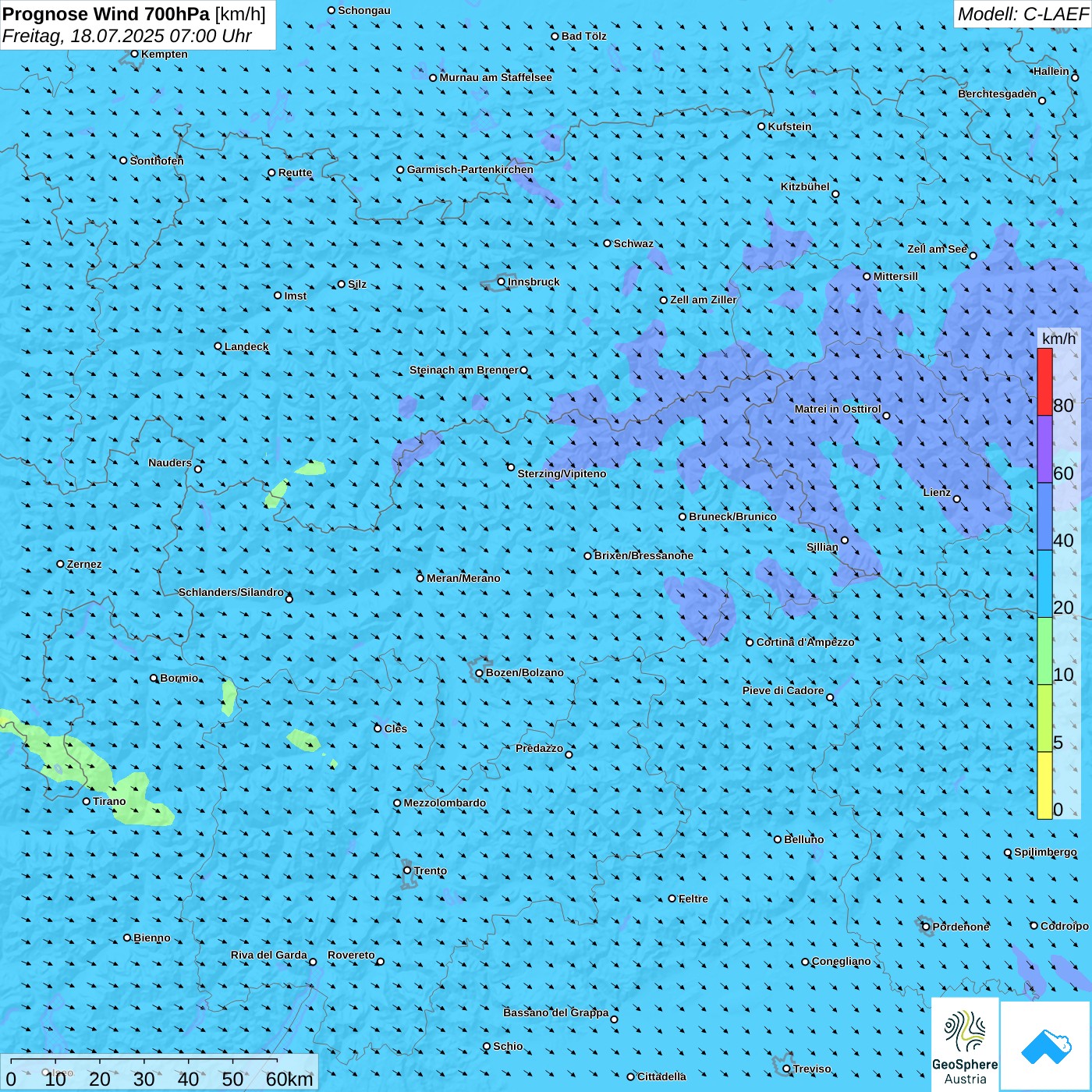Click the Bassano del Grappa label

pos(556,1012)
